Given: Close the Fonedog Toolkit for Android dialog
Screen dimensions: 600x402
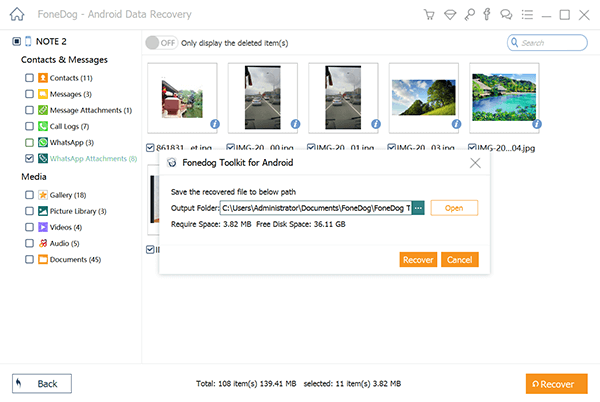Looking at the screenshot, I should 475,163.
